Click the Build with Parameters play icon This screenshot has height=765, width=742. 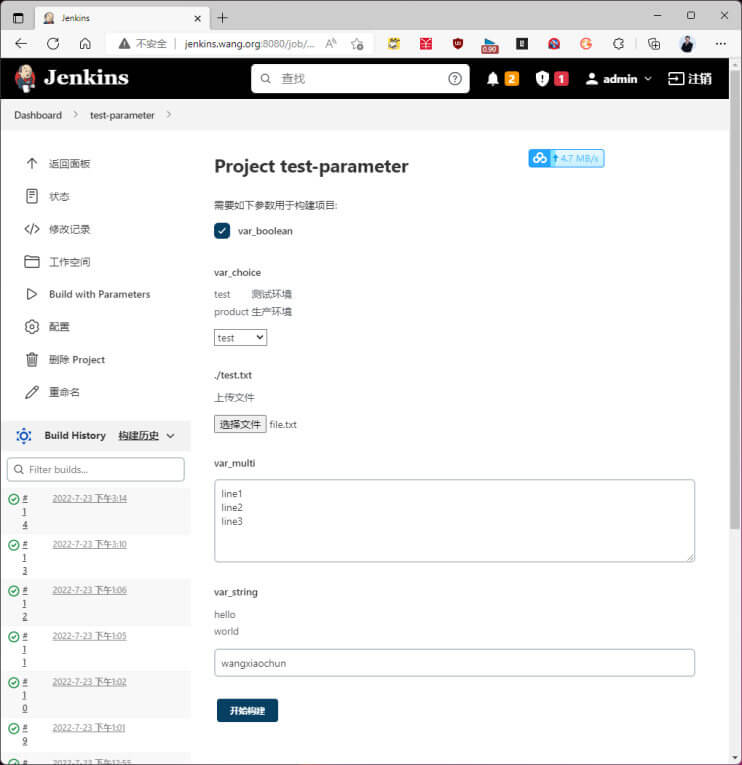(32, 294)
